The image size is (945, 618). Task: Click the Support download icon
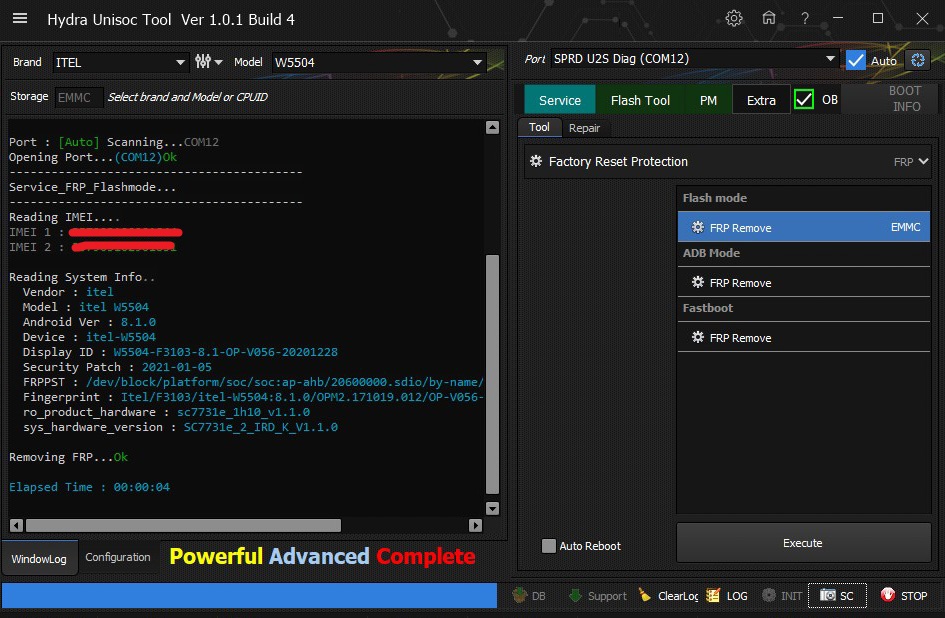tap(597, 596)
